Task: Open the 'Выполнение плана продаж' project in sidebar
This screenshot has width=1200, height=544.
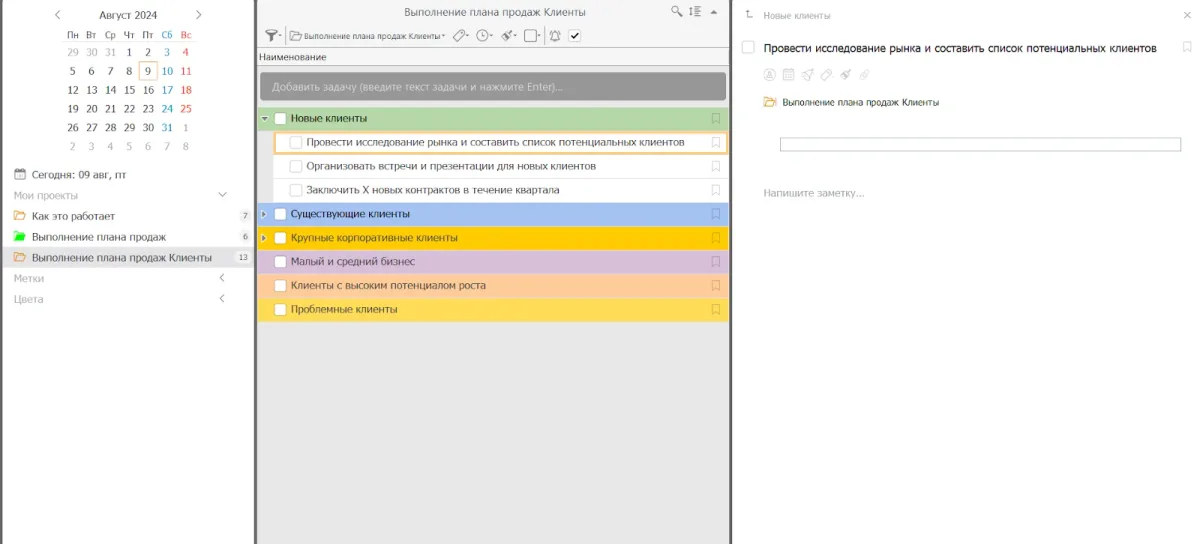Action: (x=98, y=237)
